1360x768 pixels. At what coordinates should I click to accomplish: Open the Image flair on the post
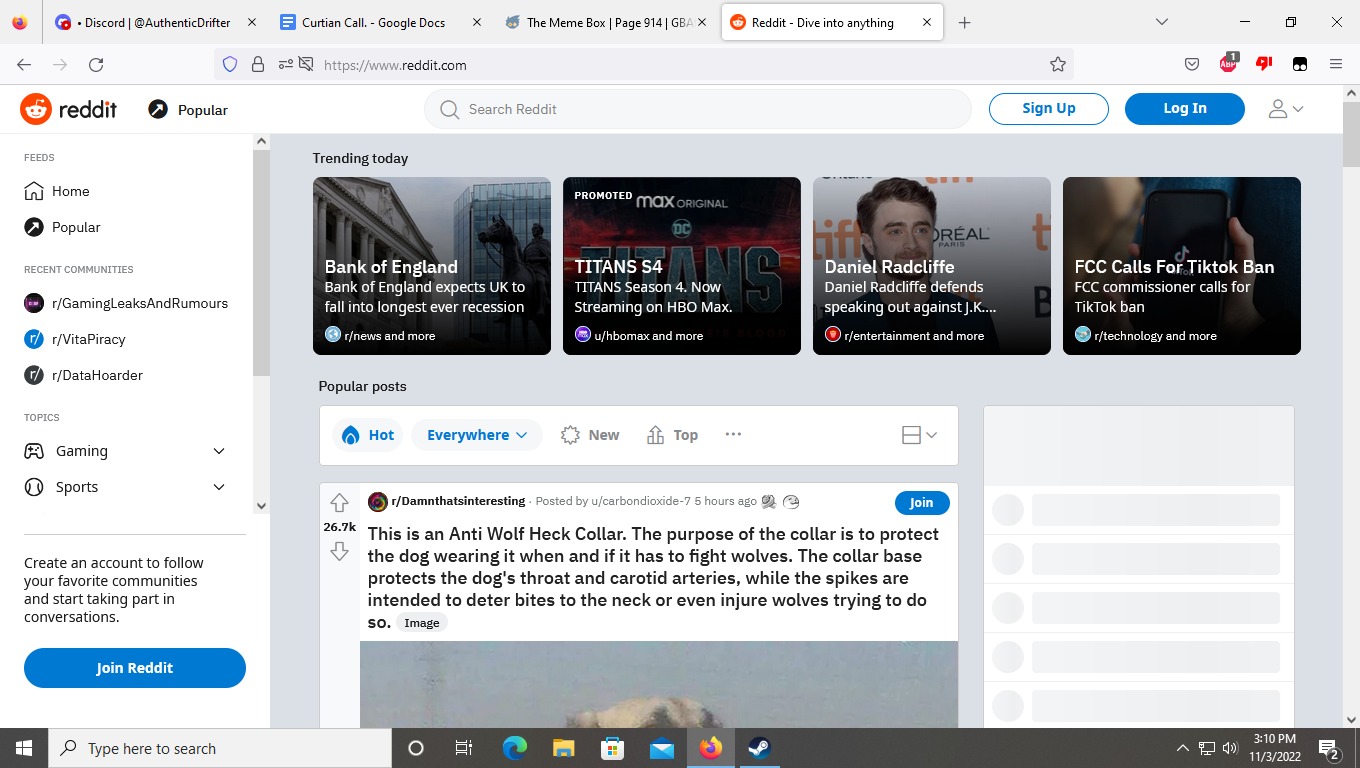coord(422,623)
